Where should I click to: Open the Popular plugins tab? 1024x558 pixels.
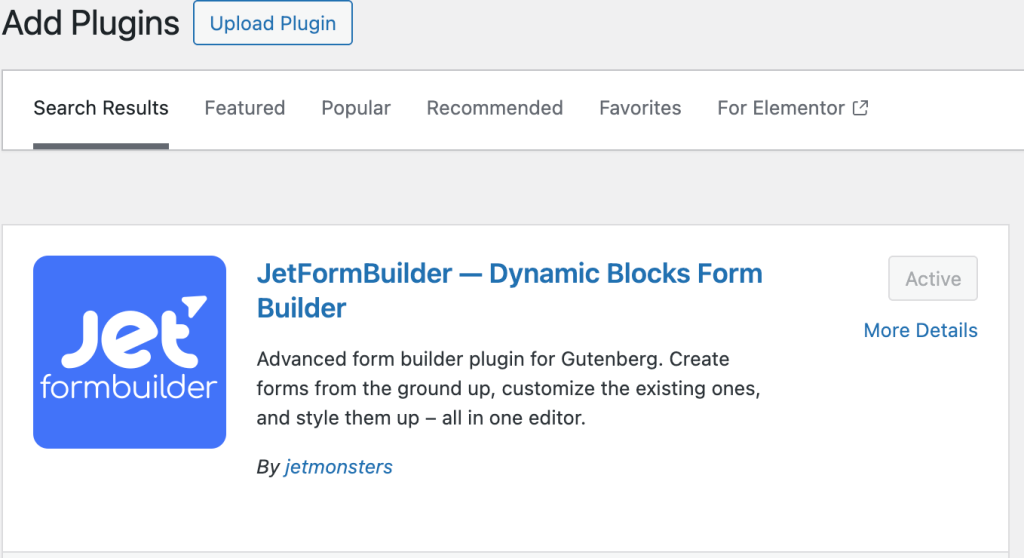click(x=356, y=108)
